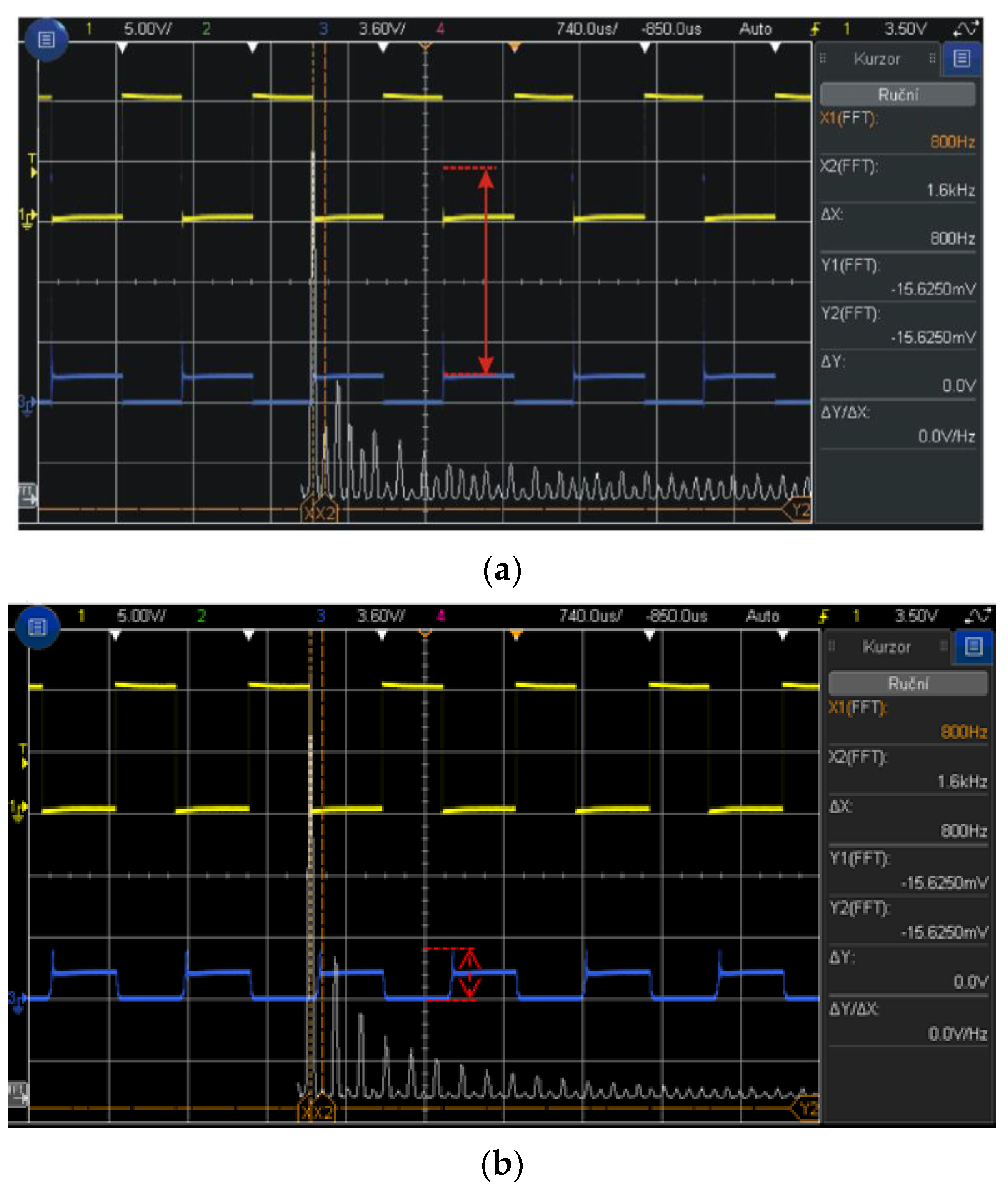Toggle channel 4 label in figure (a) header
Viewport: 1008px width, 1194px height.
(440, 29)
